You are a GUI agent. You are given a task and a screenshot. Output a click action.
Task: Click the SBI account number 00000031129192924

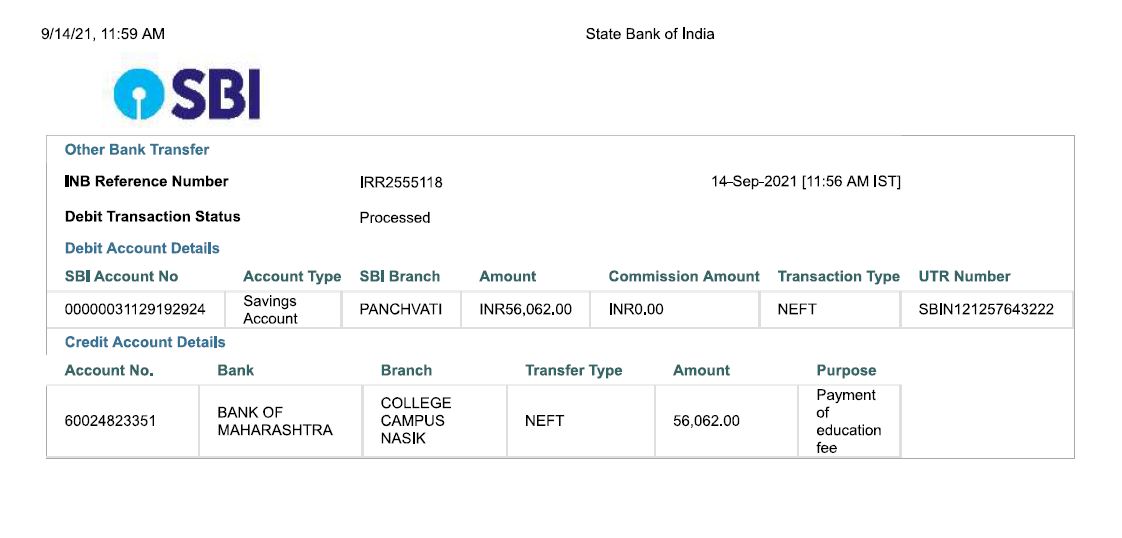(x=135, y=310)
